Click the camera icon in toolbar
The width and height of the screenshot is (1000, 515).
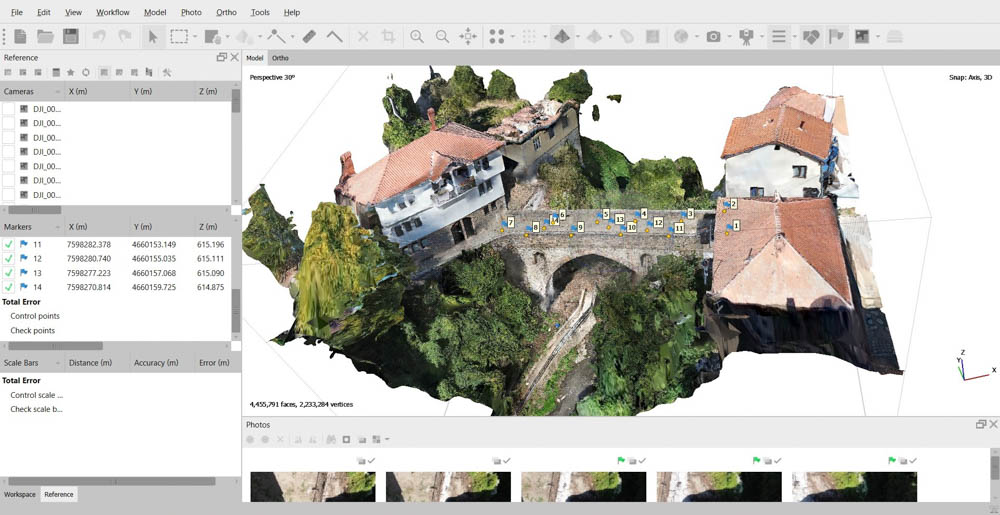(x=713, y=36)
